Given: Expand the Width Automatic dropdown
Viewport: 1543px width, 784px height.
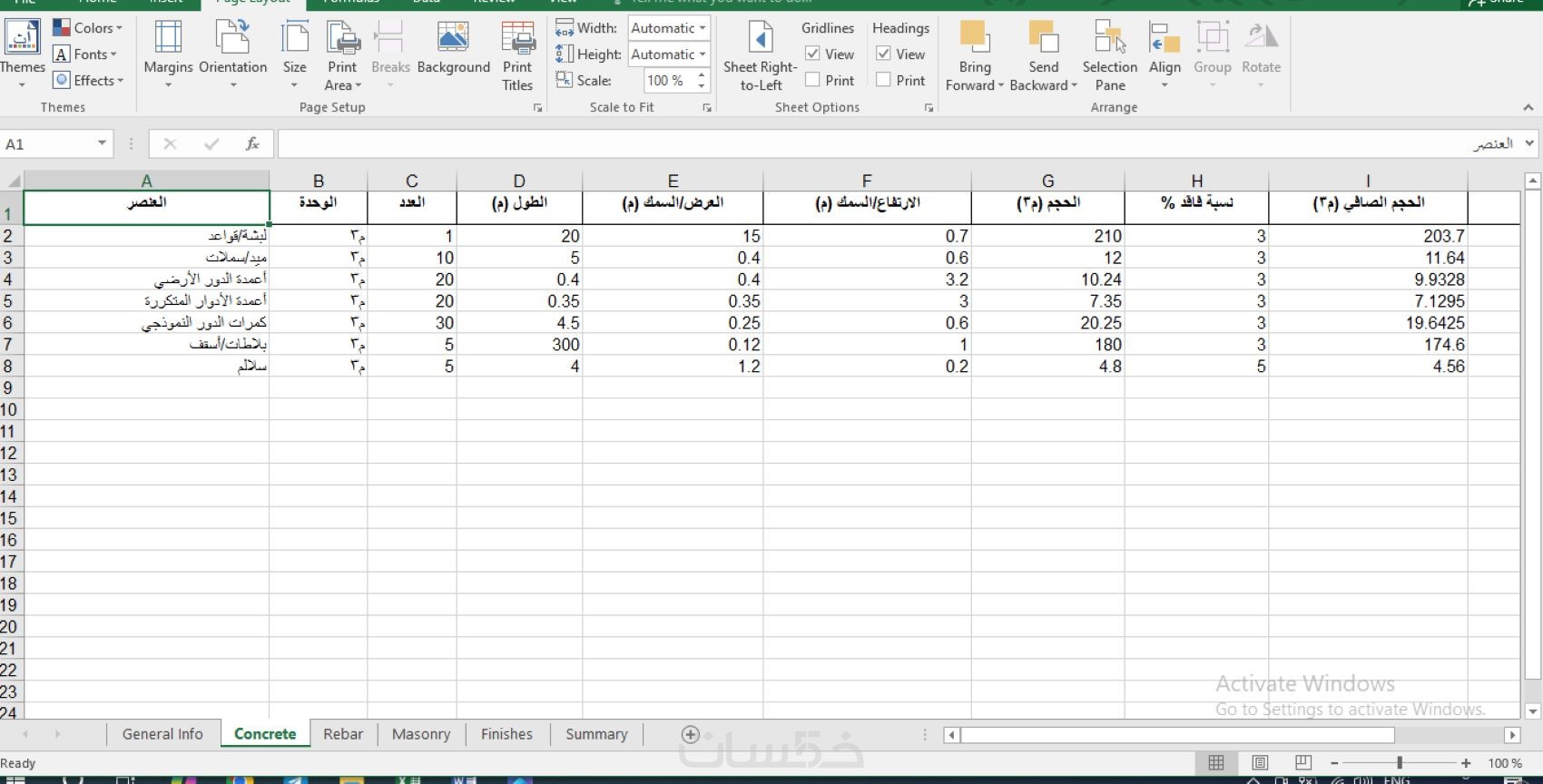Looking at the screenshot, I should (x=669, y=28).
